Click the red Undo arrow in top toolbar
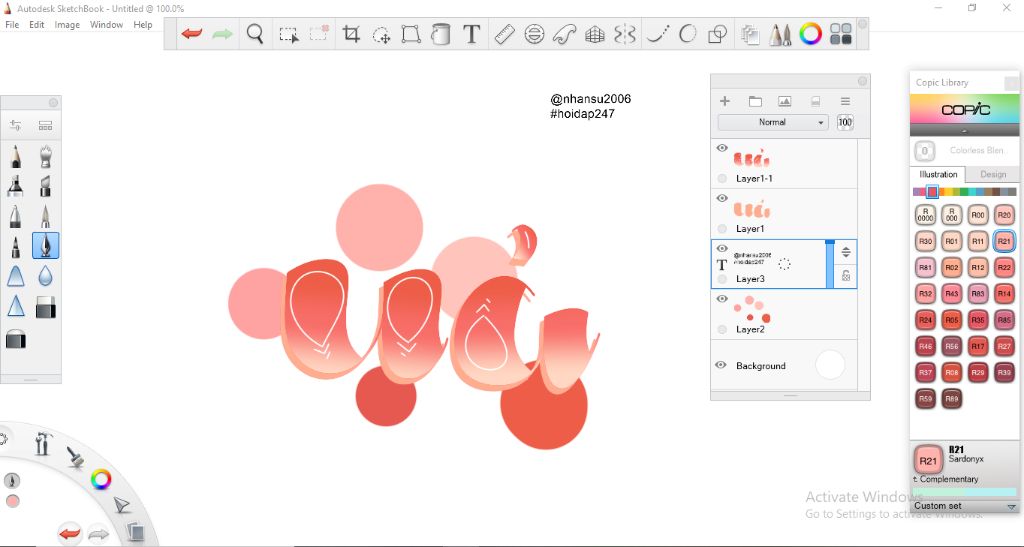This screenshot has height=547, width=1024. (x=192, y=34)
